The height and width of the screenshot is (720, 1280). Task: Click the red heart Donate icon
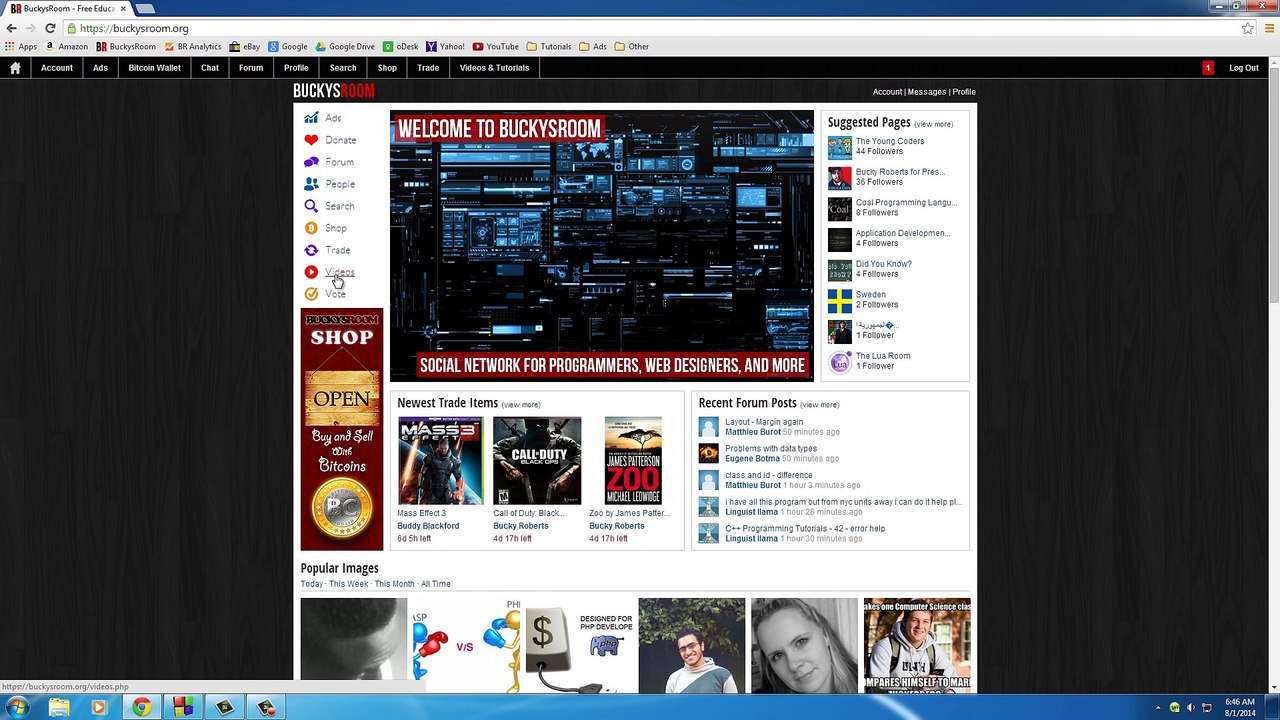pos(311,140)
